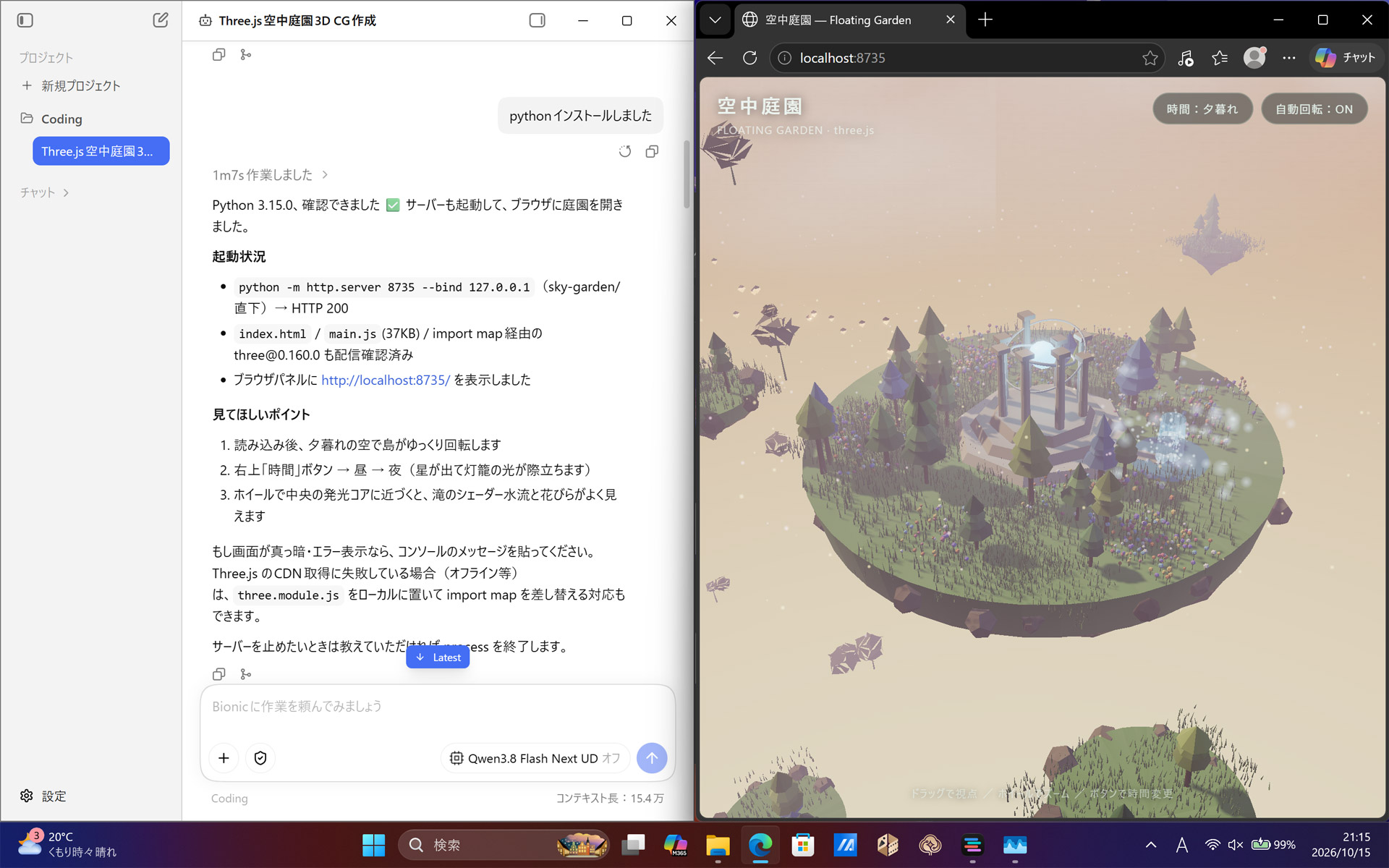Open a new Edge tab
This screenshot has width=1389, height=868.
click(985, 20)
